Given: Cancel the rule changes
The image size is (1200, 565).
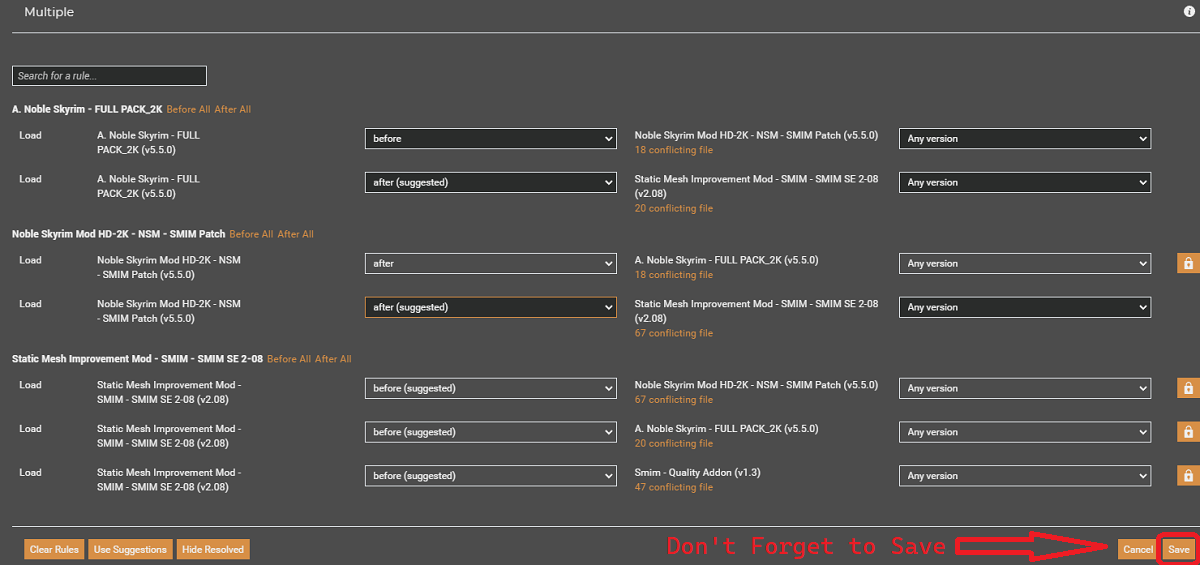Looking at the screenshot, I should tap(1138, 549).
